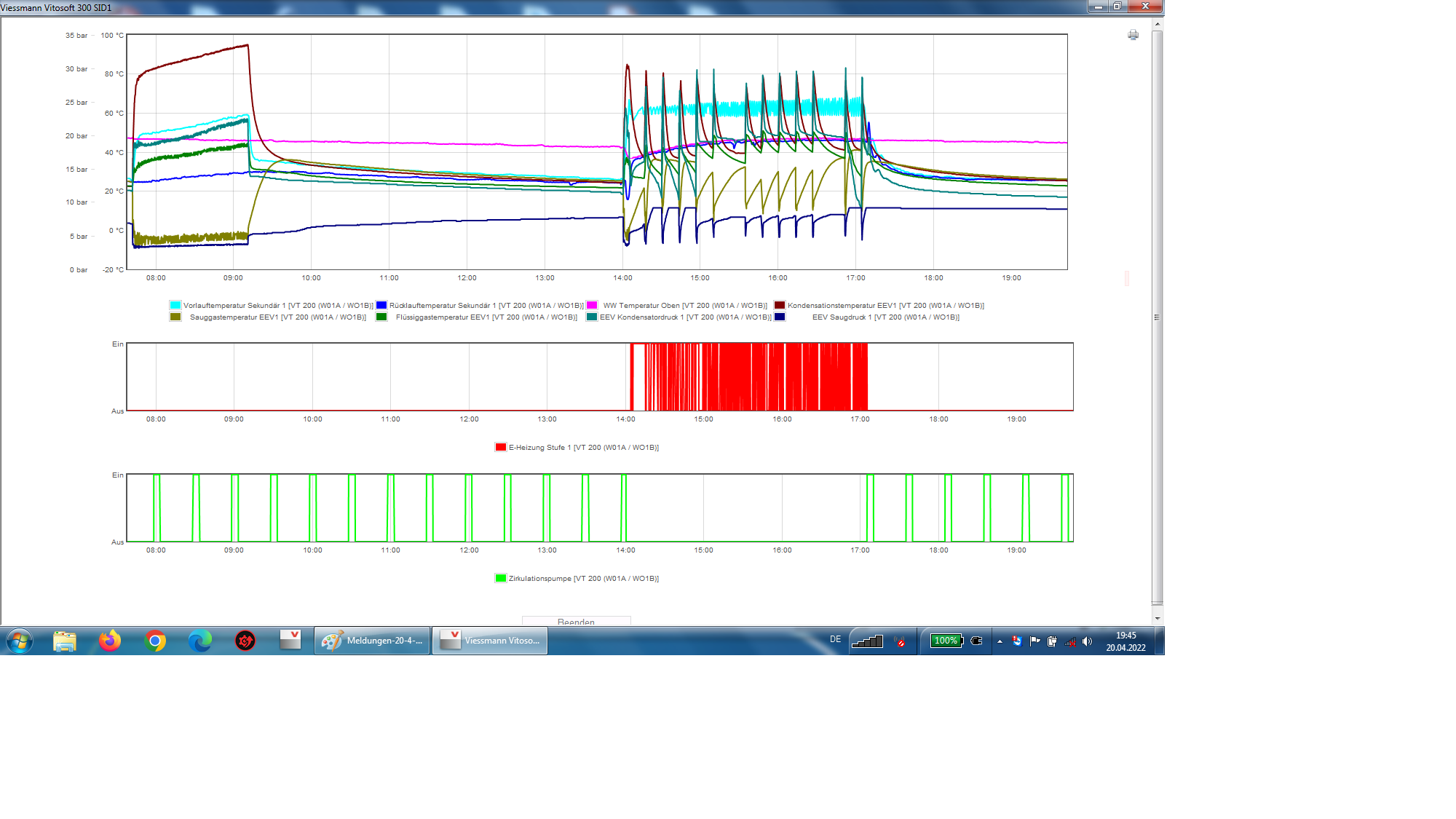Open the TeamViewer tray icon
Image resolution: width=1456 pixels, height=819 pixels.
(x=1017, y=641)
